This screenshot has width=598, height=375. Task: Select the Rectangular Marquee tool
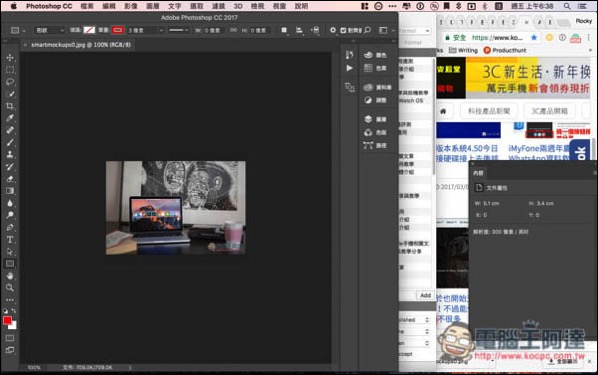pyautogui.click(x=10, y=70)
